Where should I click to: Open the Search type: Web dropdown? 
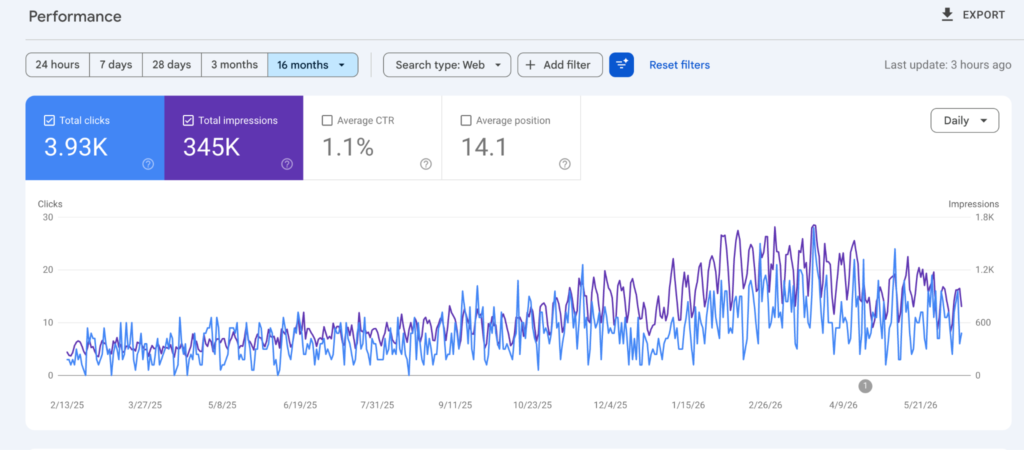447,65
